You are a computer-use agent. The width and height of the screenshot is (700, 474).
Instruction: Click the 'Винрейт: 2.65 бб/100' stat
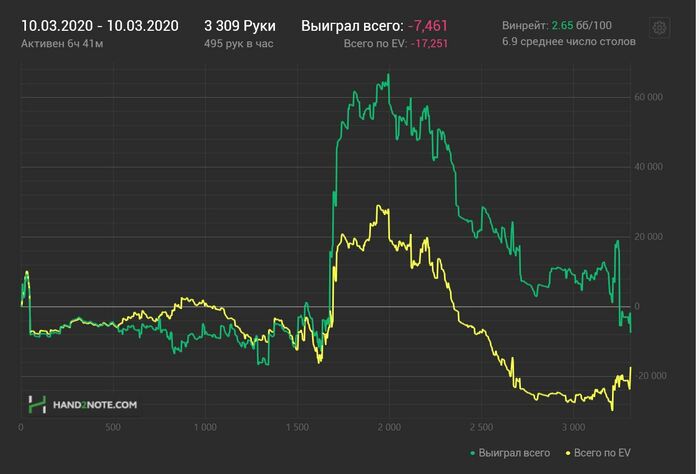click(x=556, y=24)
